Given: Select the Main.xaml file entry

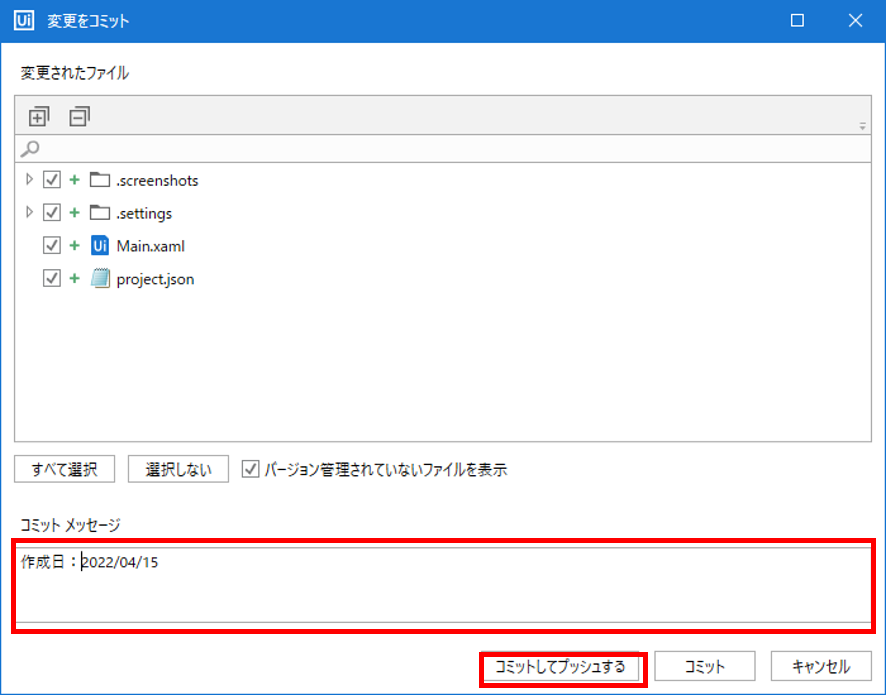Looking at the screenshot, I should pyautogui.click(x=150, y=246).
